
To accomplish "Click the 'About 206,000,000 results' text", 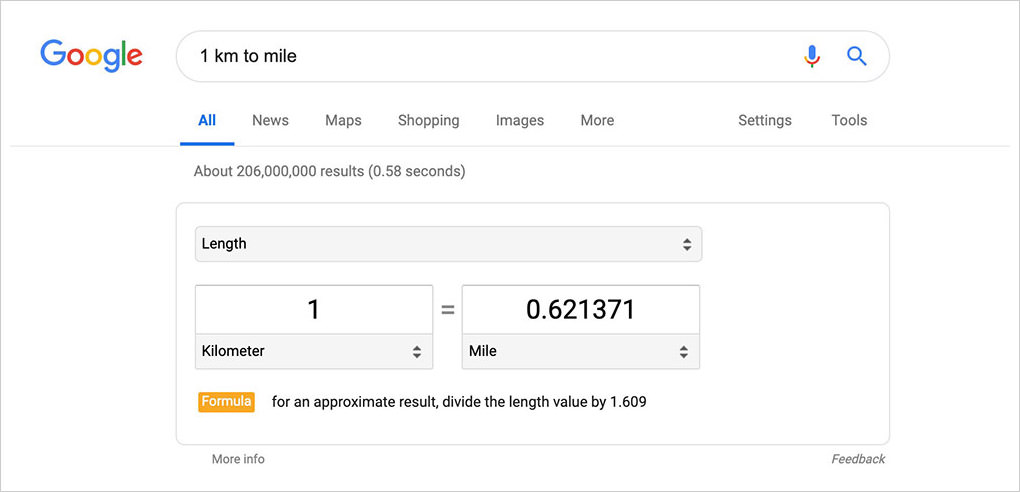I will [278, 172].
